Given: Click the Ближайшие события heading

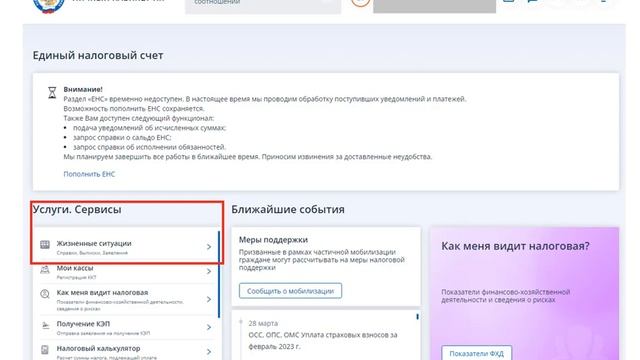Looking at the screenshot, I should [x=288, y=209].
